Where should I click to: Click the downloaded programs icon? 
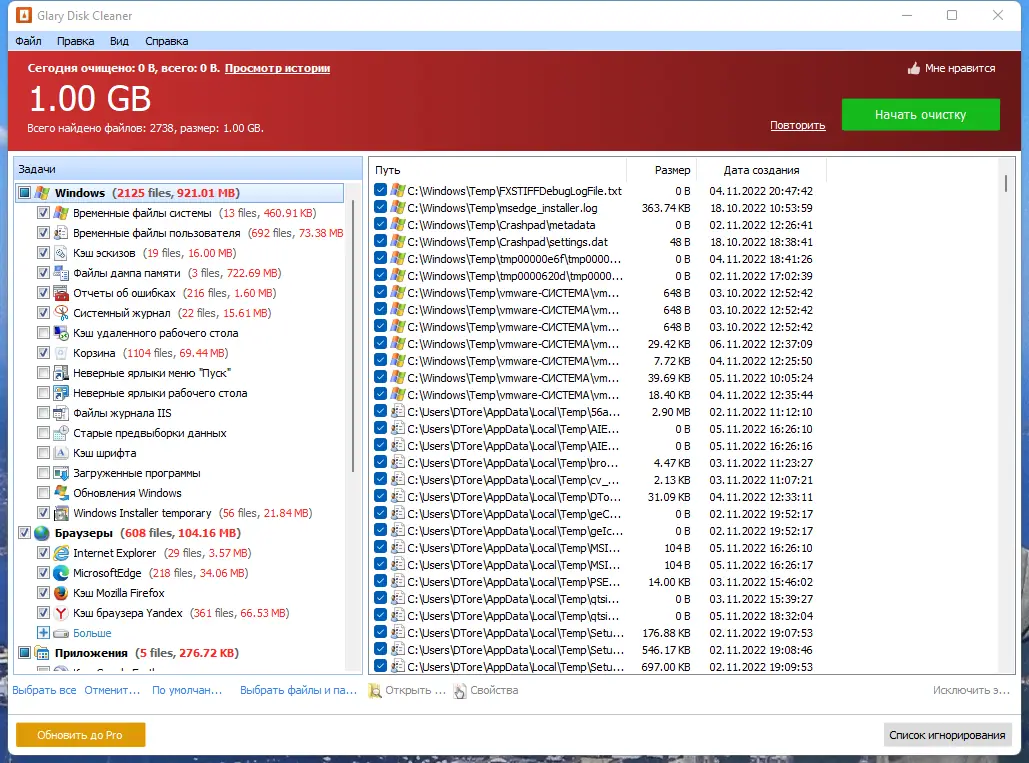coord(60,473)
